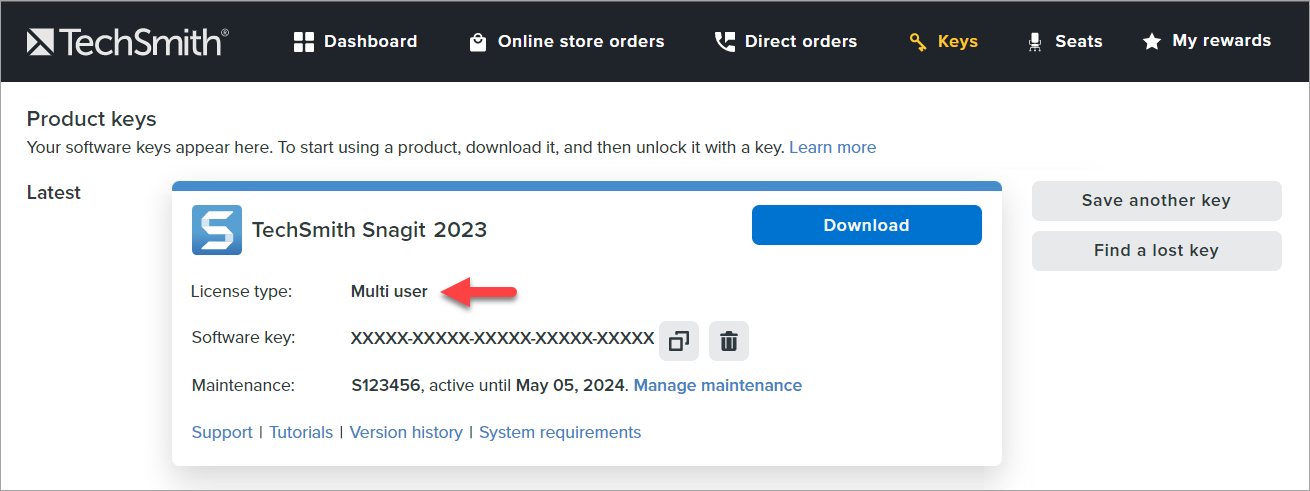
Task: Open the Manage maintenance link
Action: [x=717, y=385]
